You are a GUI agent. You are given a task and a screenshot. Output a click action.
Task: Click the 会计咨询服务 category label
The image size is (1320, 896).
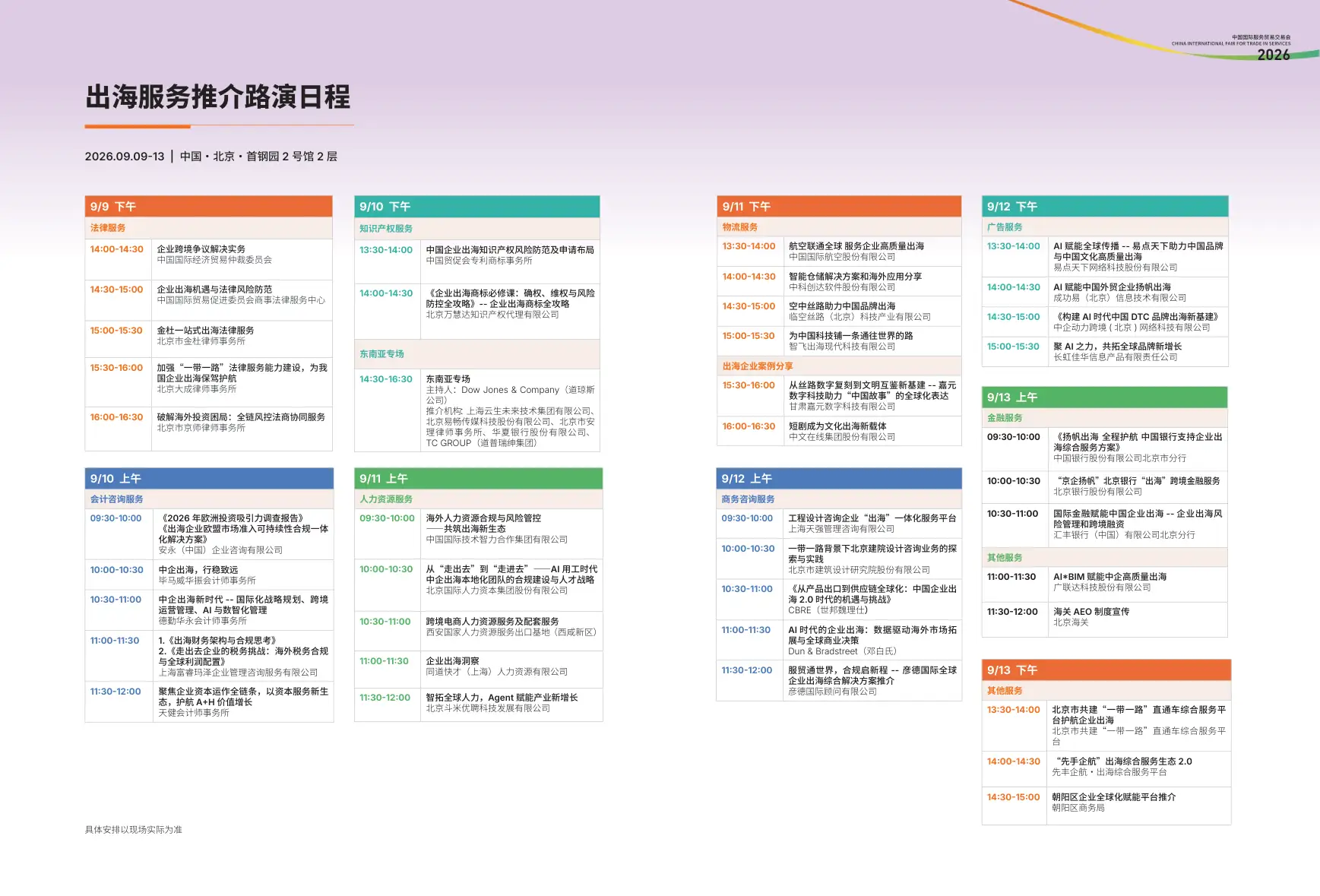pos(117,499)
